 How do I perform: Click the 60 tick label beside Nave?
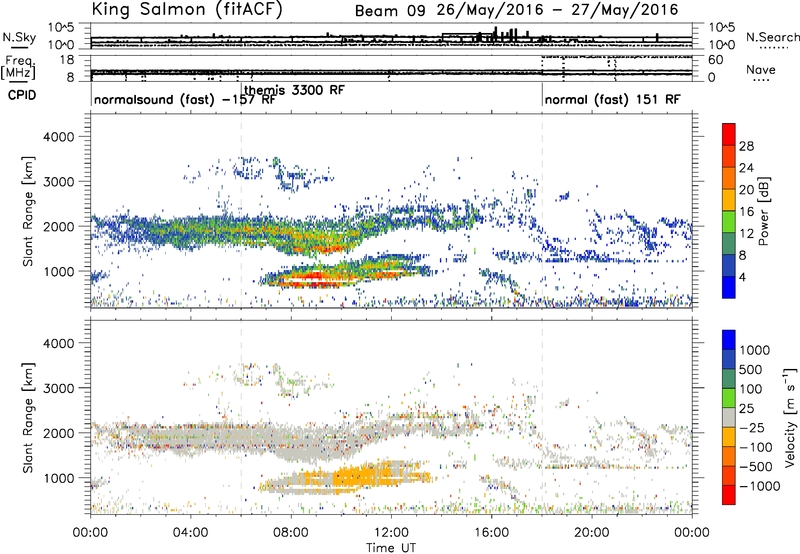point(716,60)
